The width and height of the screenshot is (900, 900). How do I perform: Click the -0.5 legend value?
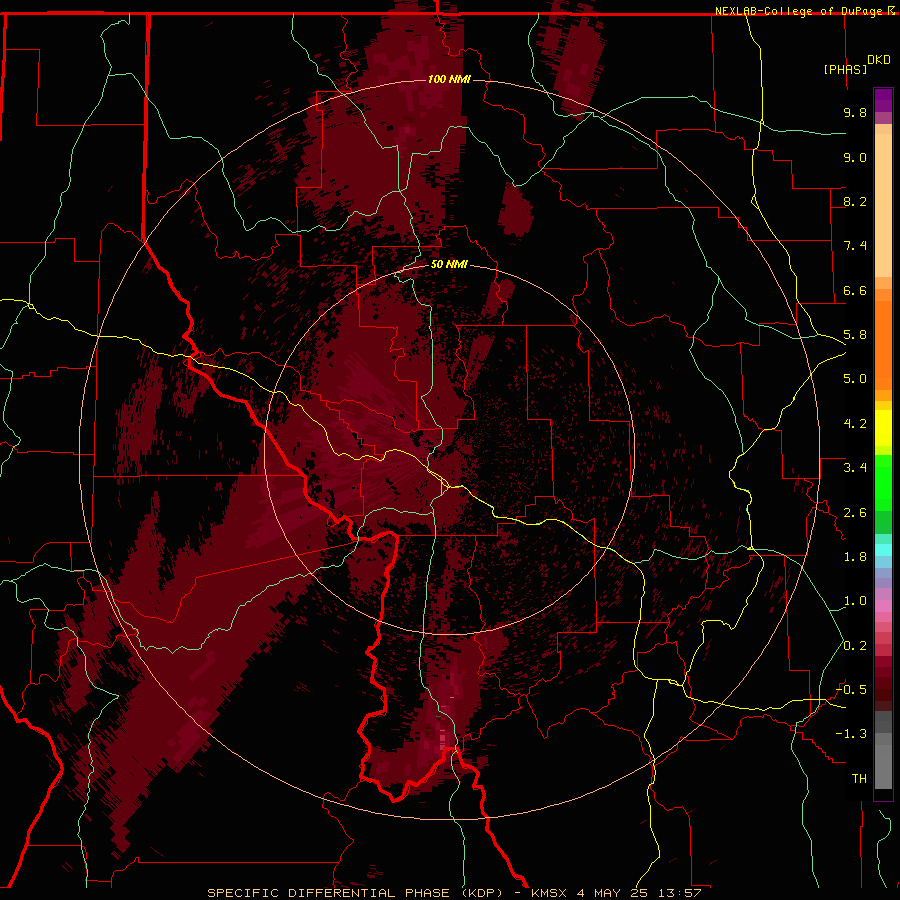[x=851, y=690]
